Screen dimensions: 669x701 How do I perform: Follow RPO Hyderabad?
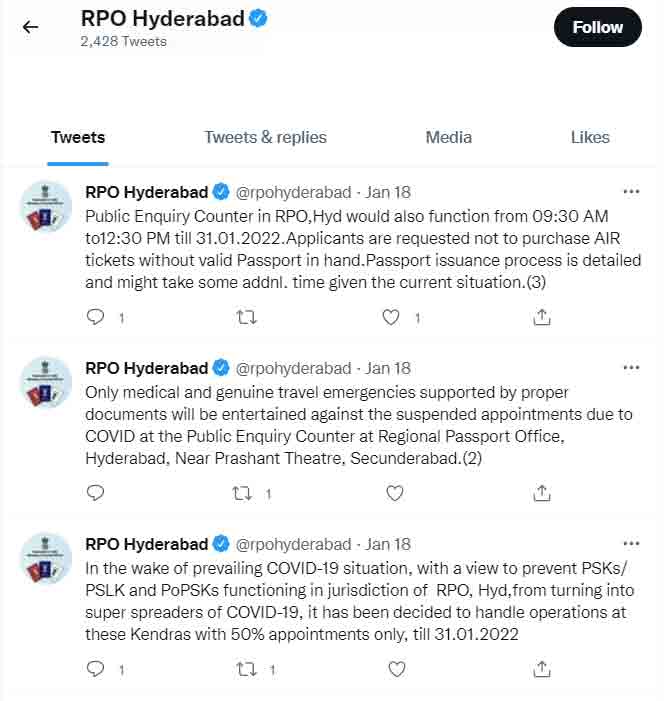(597, 27)
